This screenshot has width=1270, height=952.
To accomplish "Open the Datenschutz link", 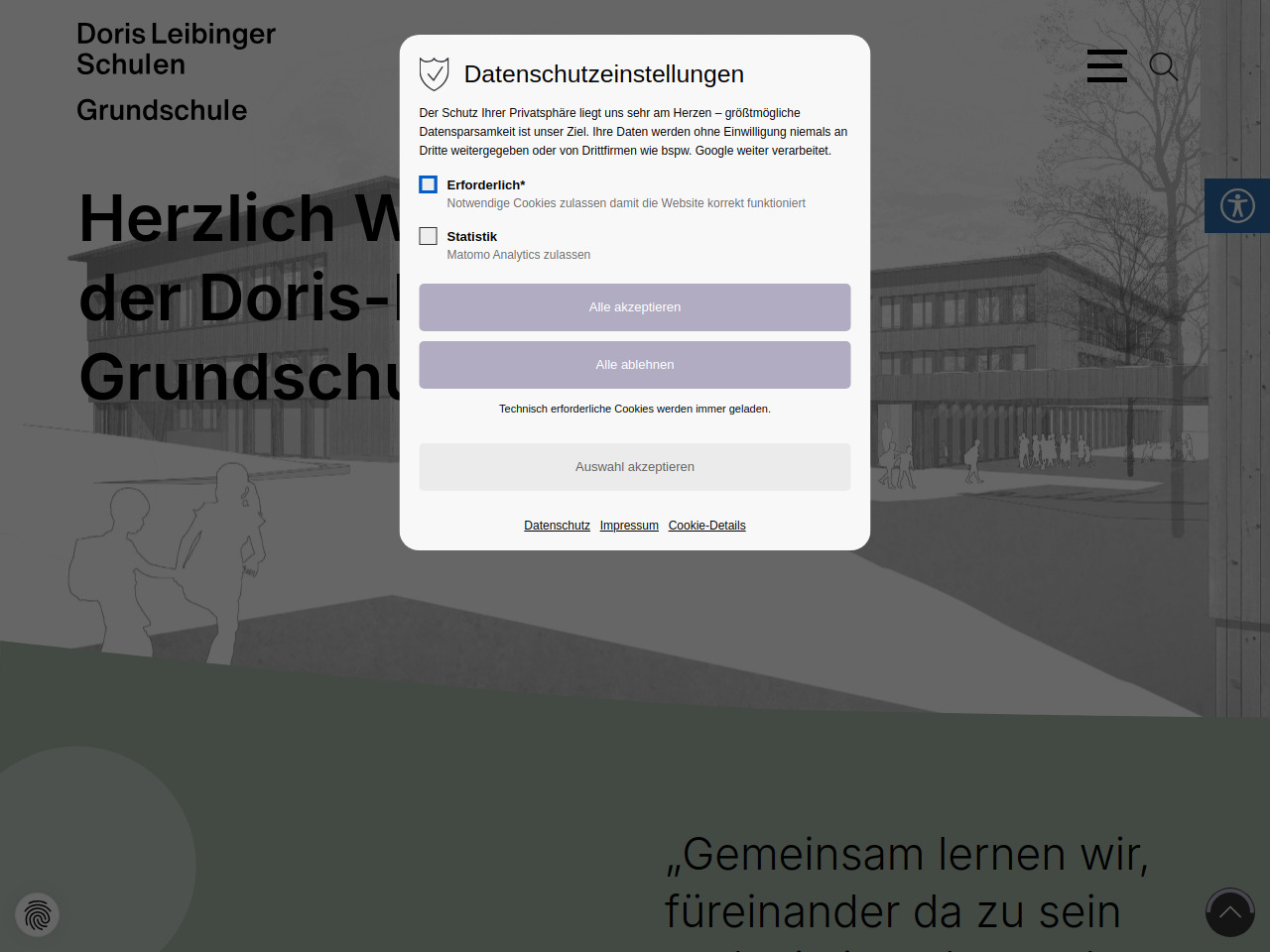I will 557,526.
